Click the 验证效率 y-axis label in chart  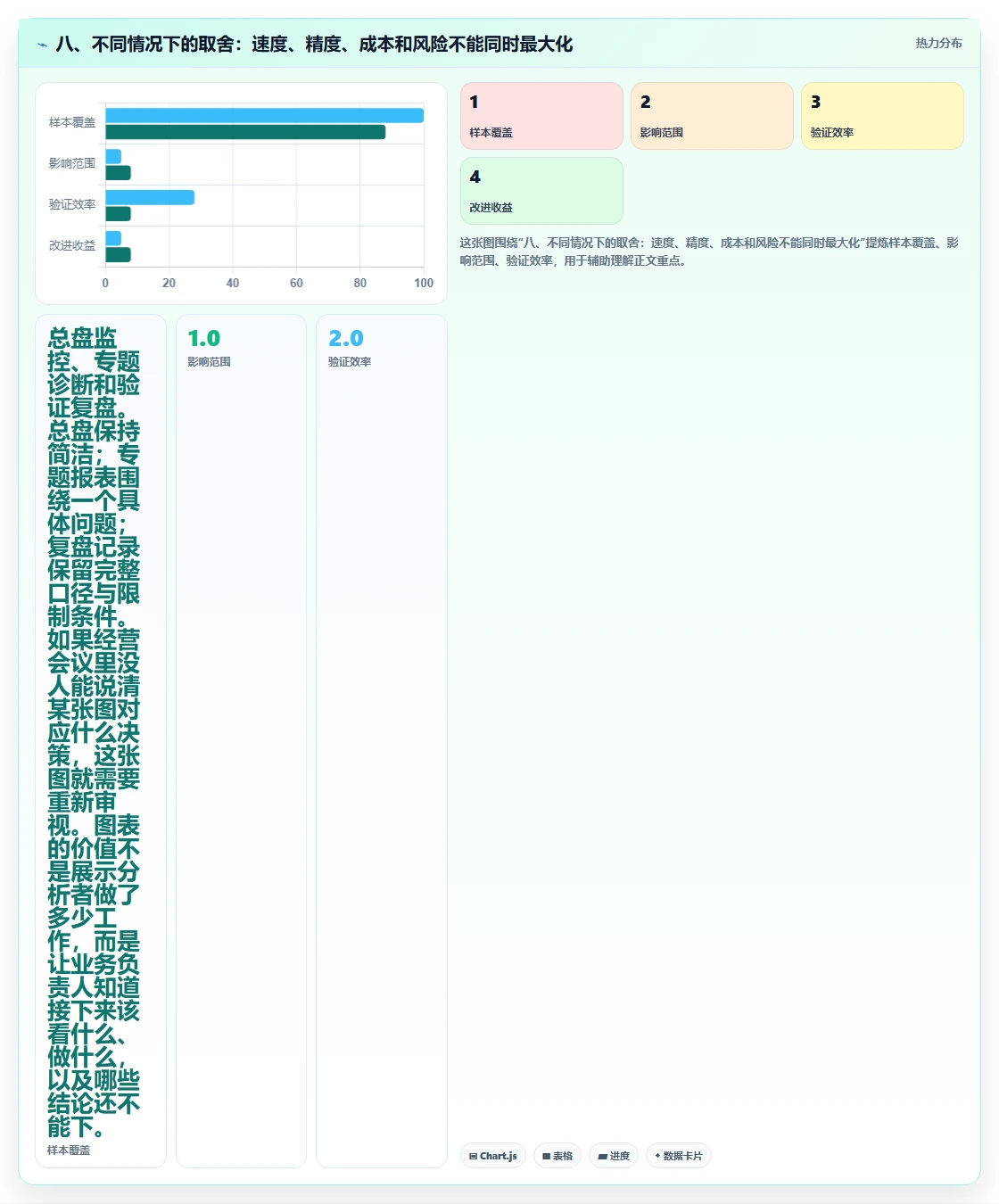[72, 205]
